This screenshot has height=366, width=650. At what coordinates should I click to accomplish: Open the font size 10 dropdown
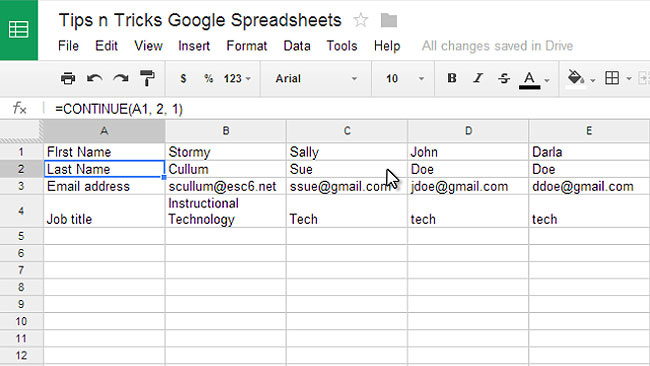tap(405, 78)
